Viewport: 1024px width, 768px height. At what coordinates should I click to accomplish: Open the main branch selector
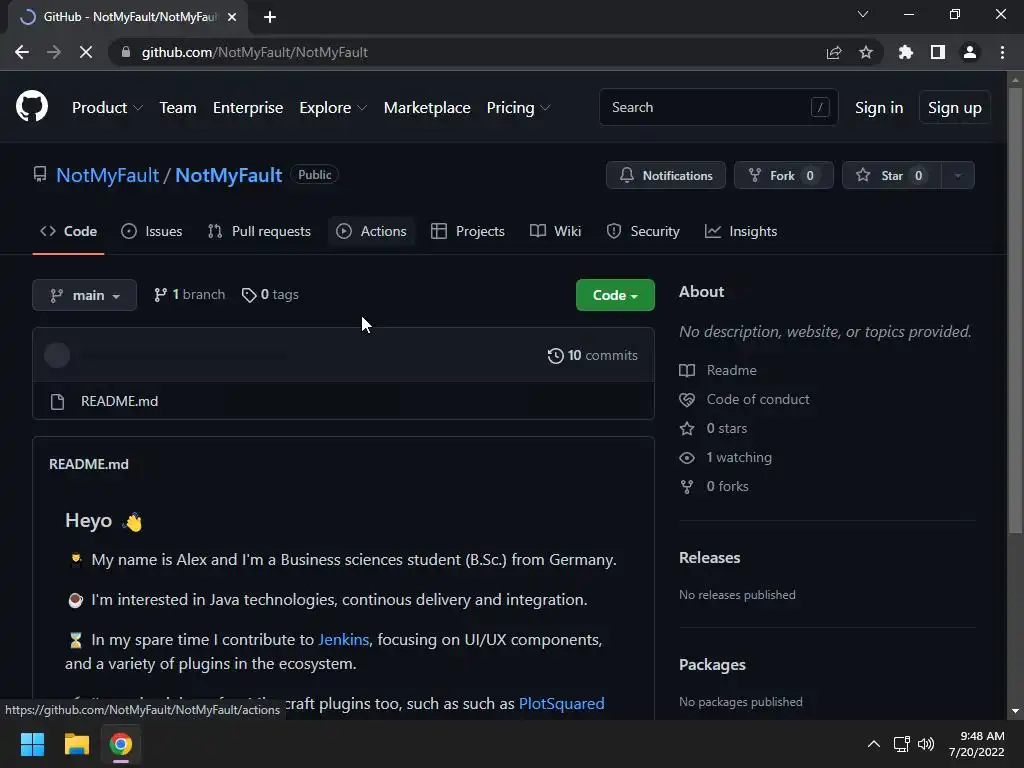click(x=84, y=295)
